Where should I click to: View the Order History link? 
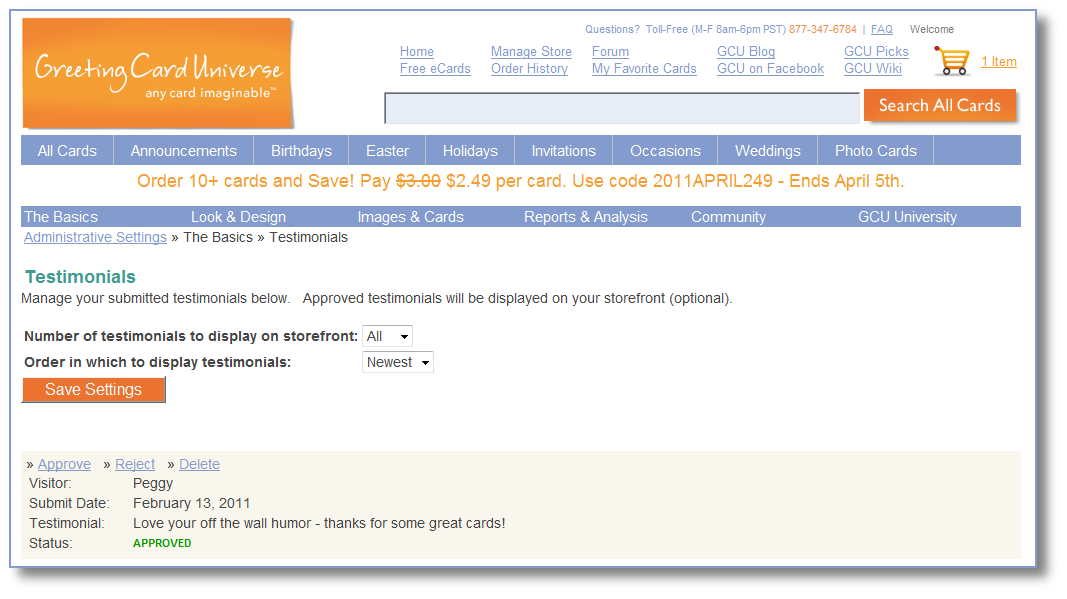point(529,69)
